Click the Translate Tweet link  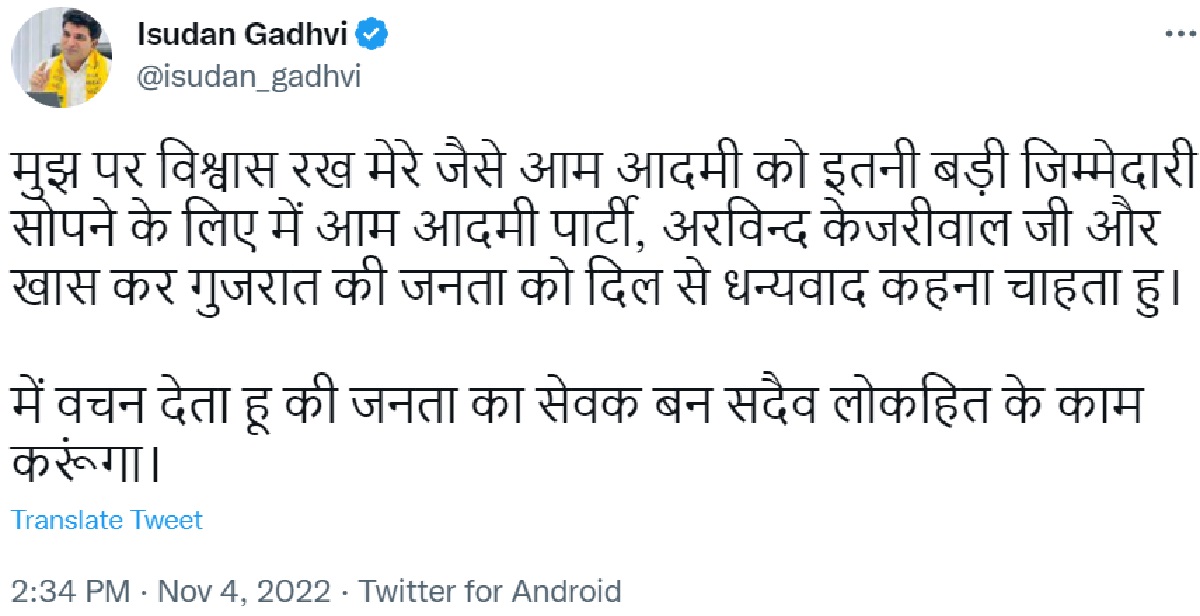coord(106,520)
